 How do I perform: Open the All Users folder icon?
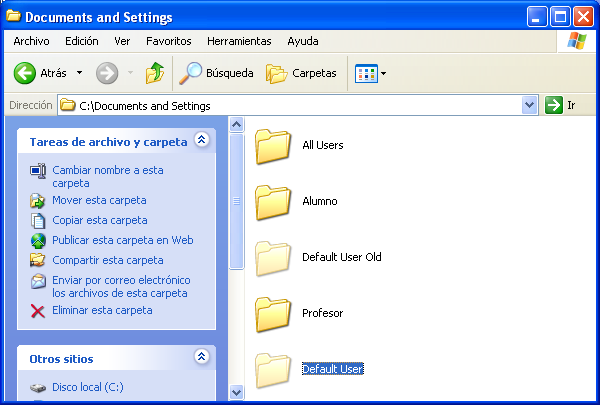click(272, 145)
